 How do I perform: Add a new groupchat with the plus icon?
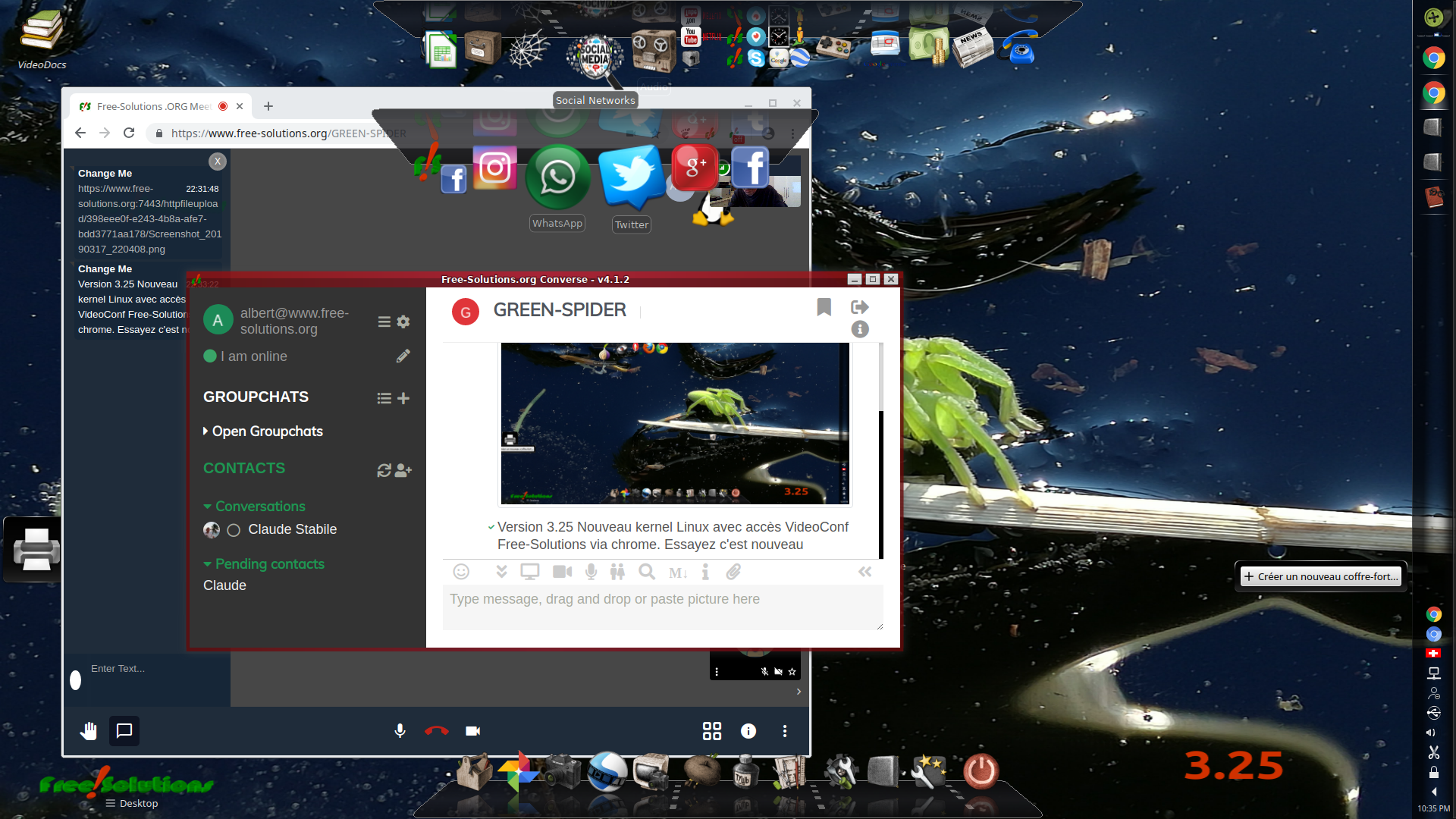tap(403, 398)
